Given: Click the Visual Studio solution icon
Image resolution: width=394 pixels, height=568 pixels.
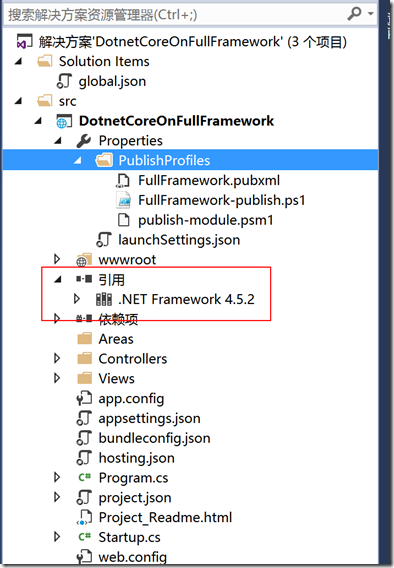Looking at the screenshot, I should [24, 42].
